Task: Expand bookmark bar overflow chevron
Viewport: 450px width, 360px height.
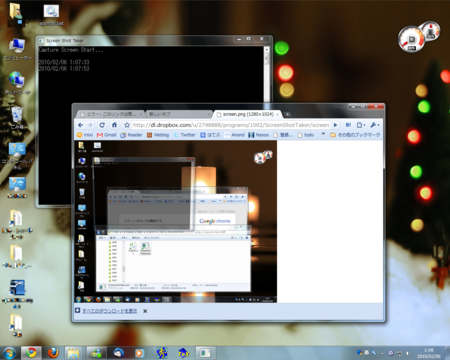Action: pyautogui.click(x=323, y=134)
